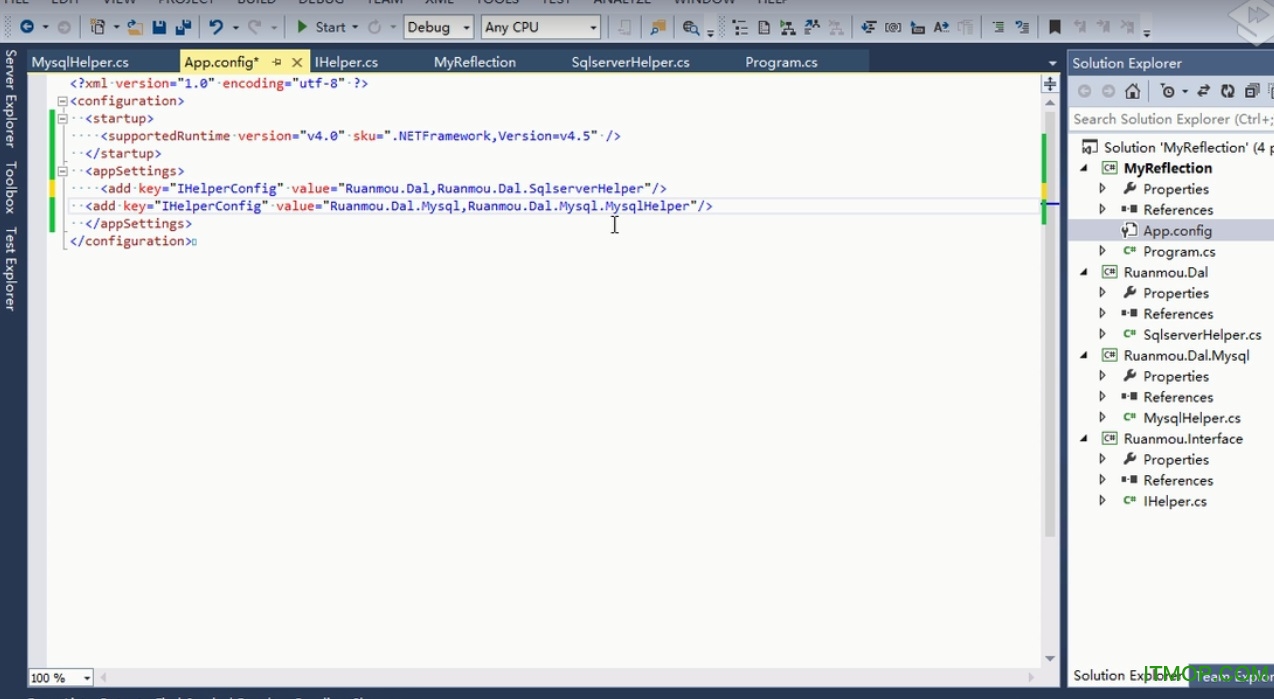Screen dimensions: 1274x699
Task: Click Collapse All icon in Solution Explorer
Action: [1251, 91]
